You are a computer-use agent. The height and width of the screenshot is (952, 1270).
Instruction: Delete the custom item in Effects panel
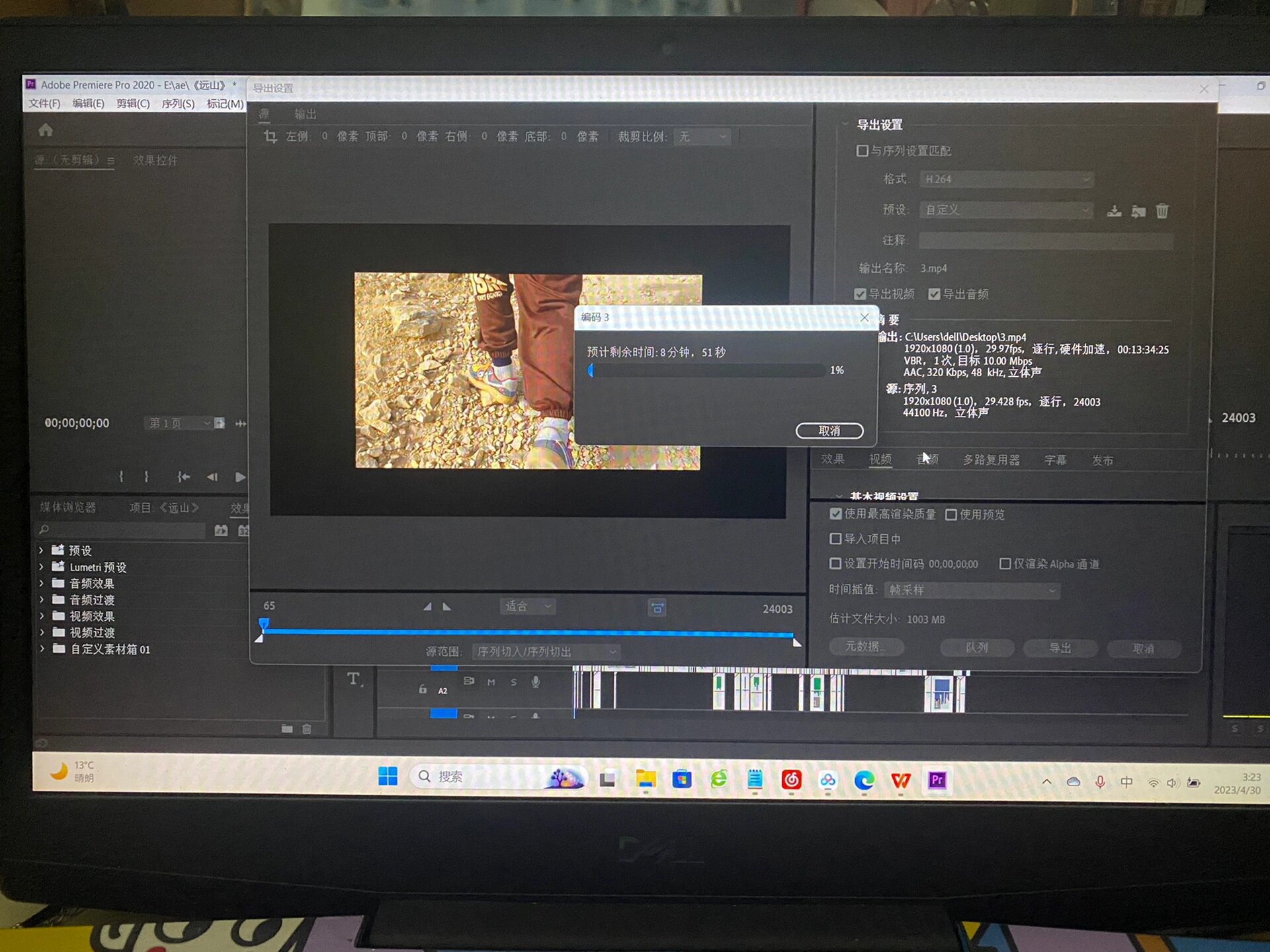pyautogui.click(x=307, y=729)
